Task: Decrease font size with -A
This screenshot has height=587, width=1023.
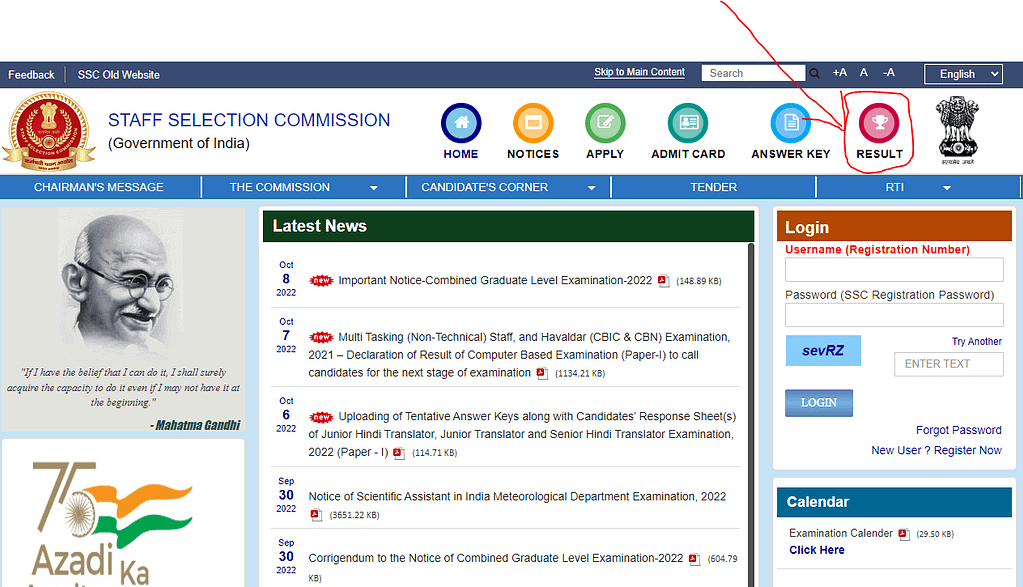Action: click(889, 73)
